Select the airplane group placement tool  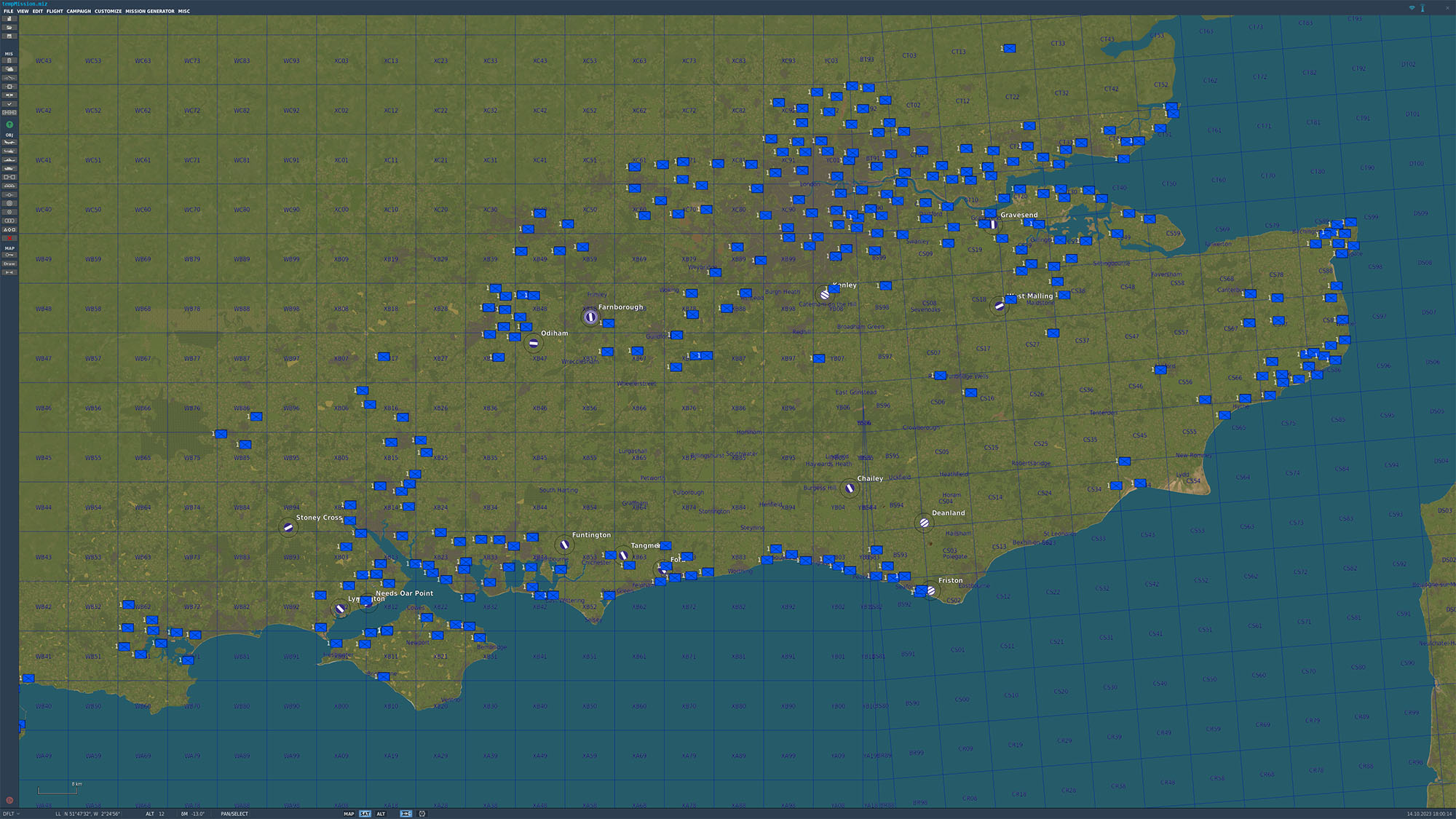coord(9,142)
